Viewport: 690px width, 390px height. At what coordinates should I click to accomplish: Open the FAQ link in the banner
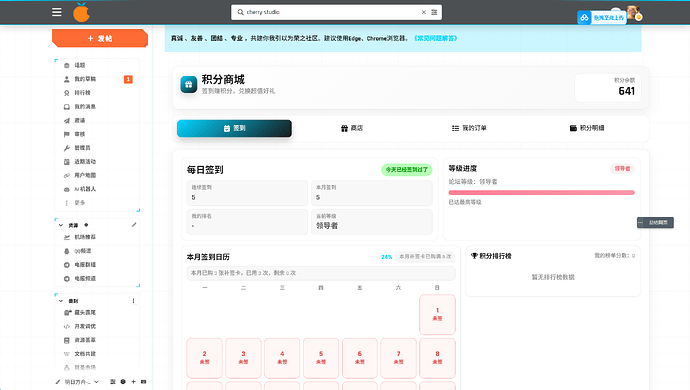coord(435,38)
